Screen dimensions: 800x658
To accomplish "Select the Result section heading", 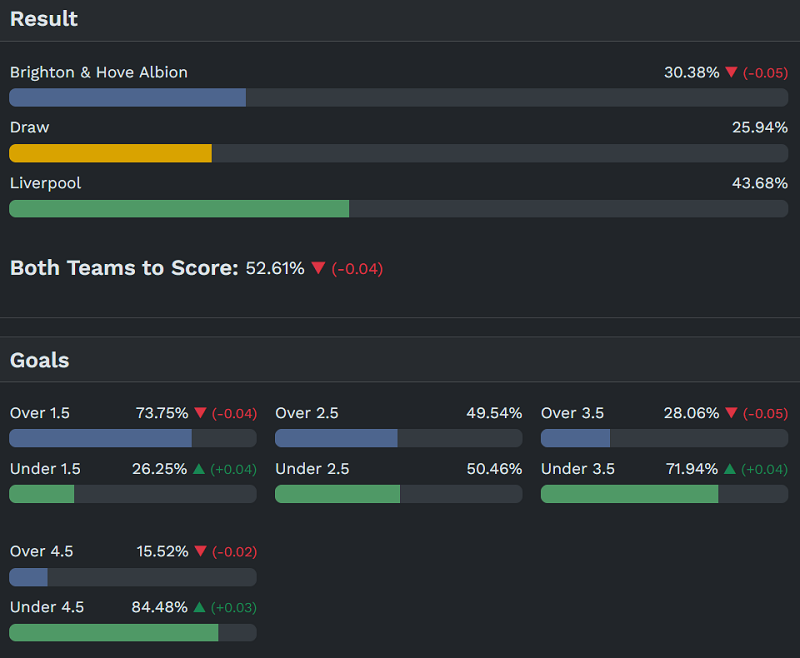I will pos(44,19).
